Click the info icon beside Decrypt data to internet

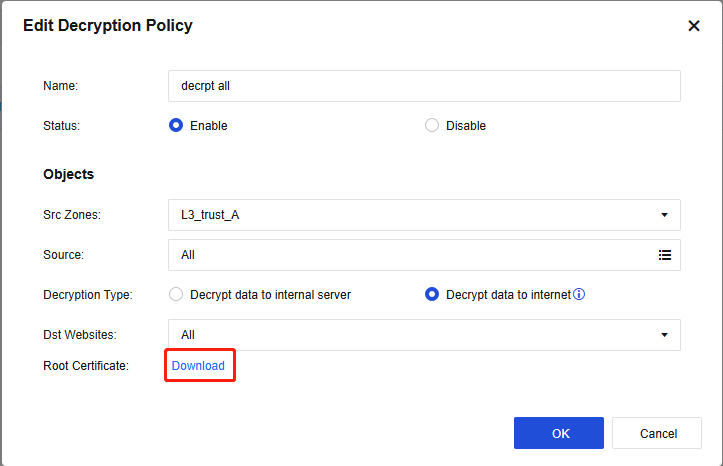tap(579, 295)
